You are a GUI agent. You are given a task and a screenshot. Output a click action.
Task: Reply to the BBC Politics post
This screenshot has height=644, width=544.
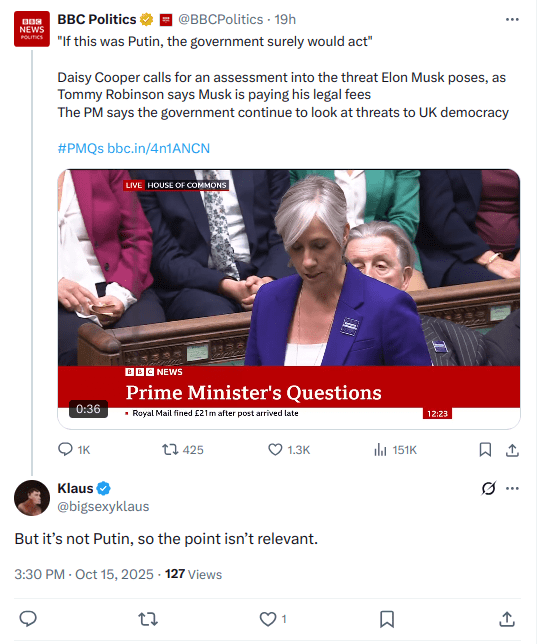tap(73, 450)
